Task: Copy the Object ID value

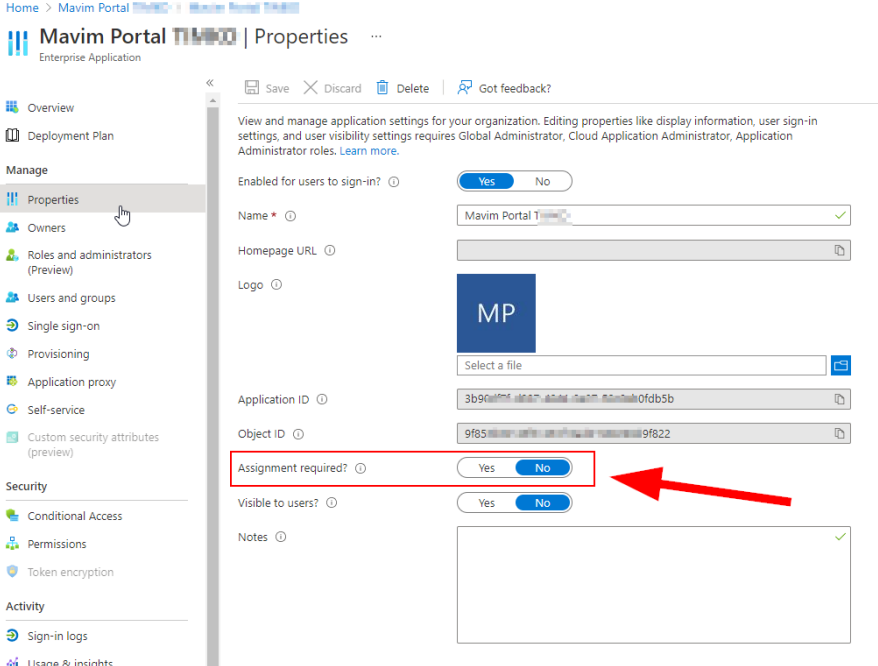Action: [x=839, y=434]
